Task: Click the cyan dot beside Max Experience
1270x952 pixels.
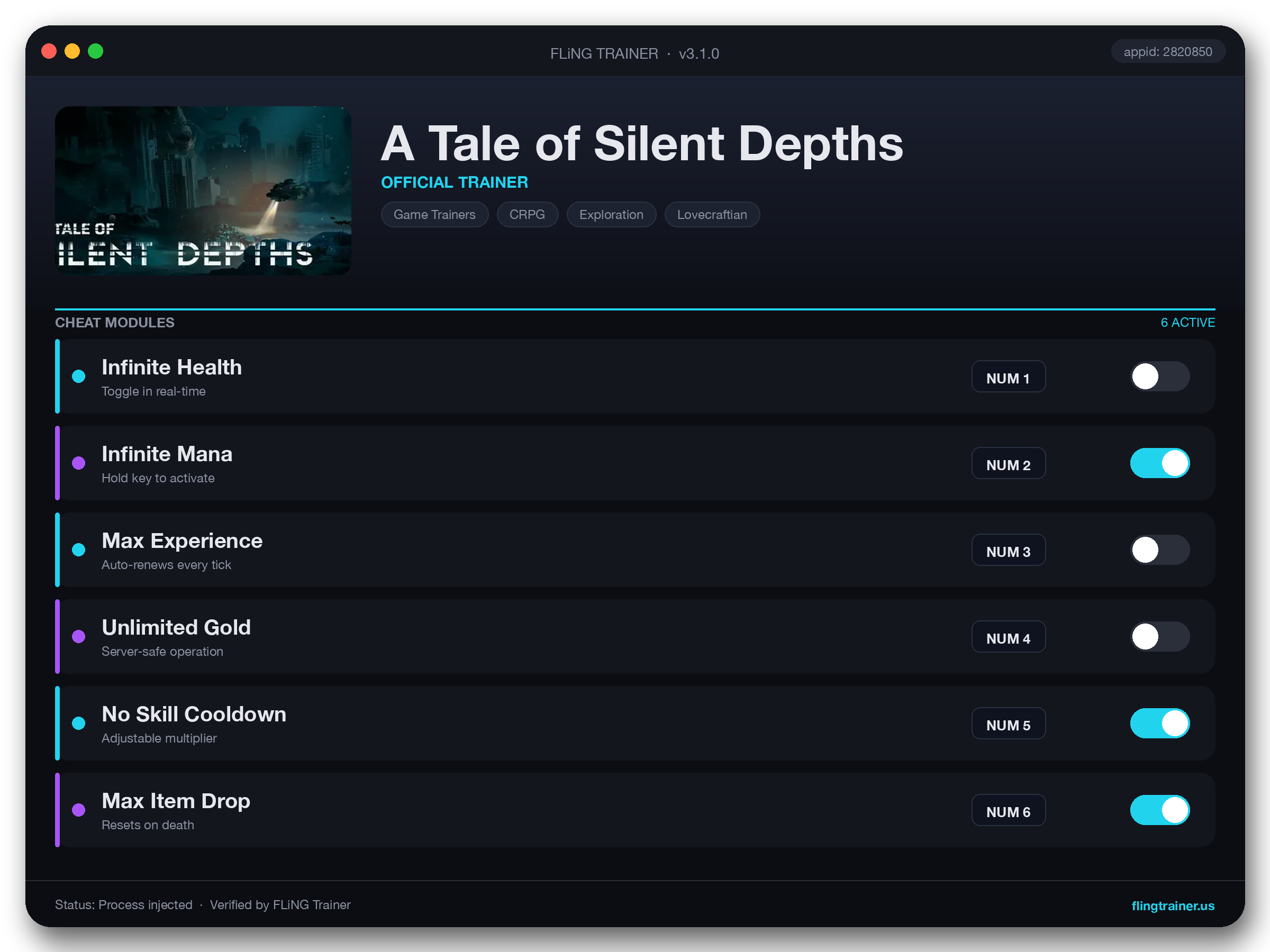Action: point(79,550)
